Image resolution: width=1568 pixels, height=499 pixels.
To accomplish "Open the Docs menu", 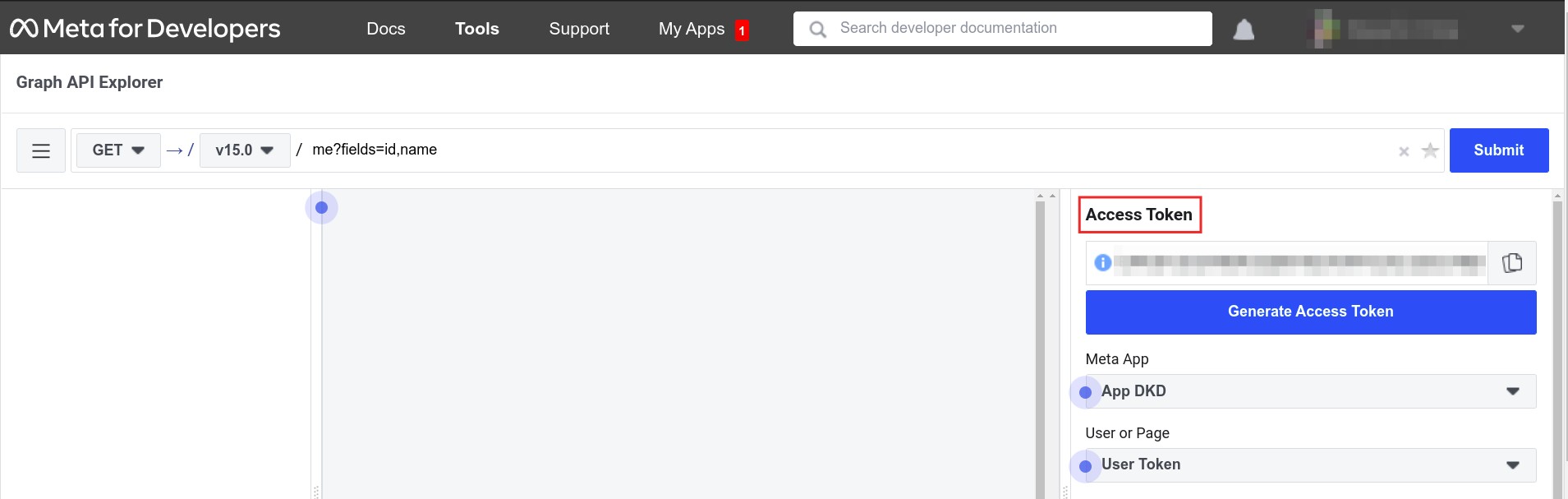I will tap(385, 28).
